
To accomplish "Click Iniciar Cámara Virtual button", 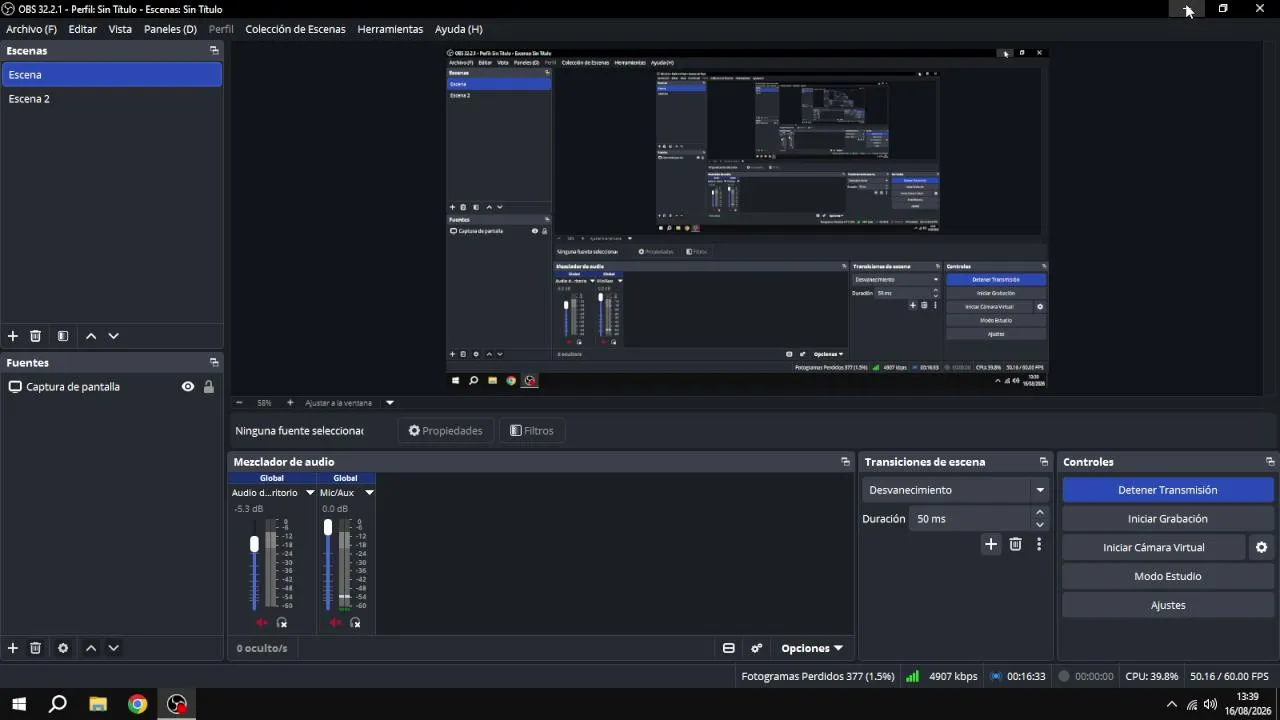I will tap(1154, 547).
